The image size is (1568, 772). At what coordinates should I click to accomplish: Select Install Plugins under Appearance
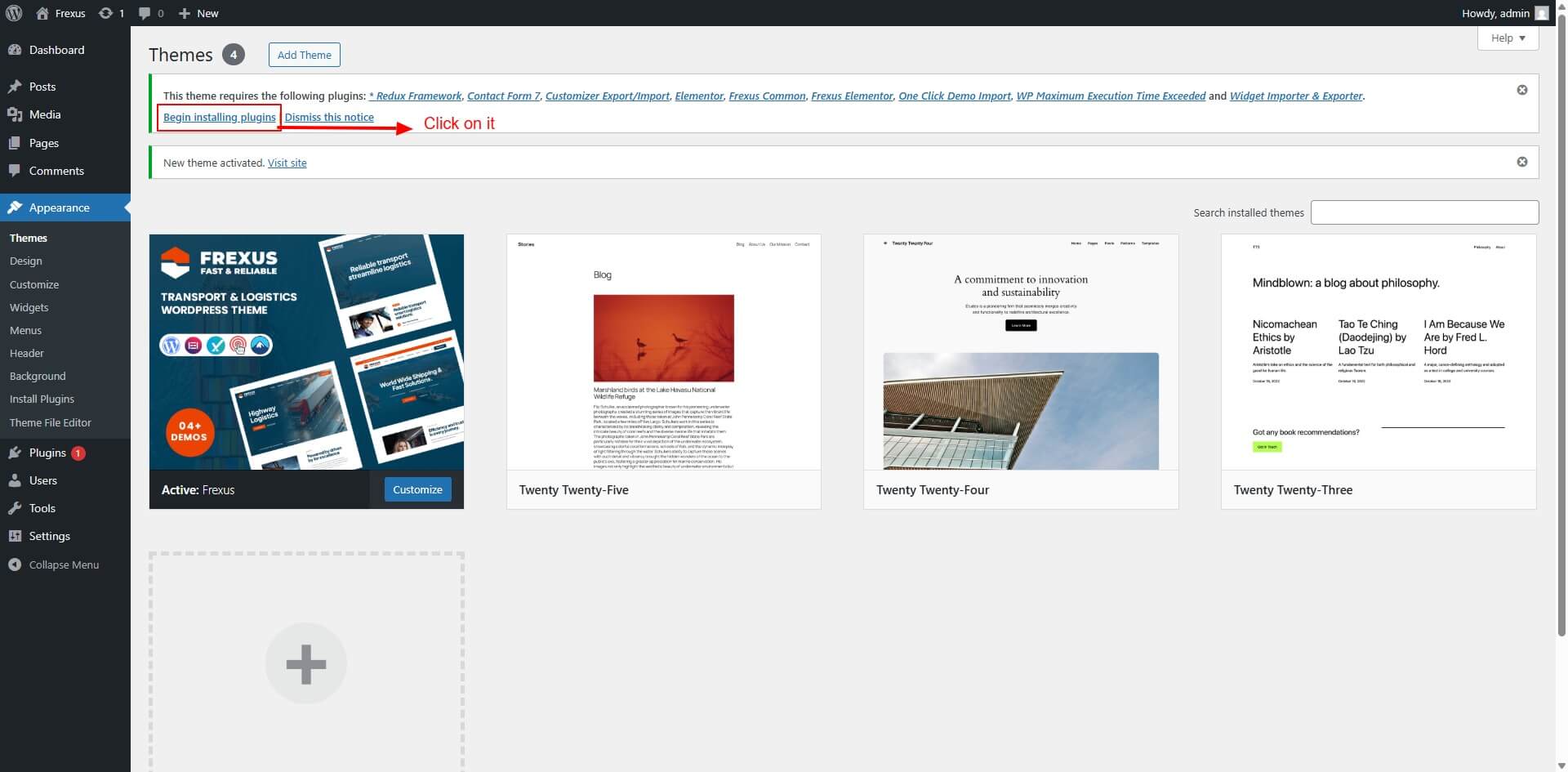click(x=42, y=399)
